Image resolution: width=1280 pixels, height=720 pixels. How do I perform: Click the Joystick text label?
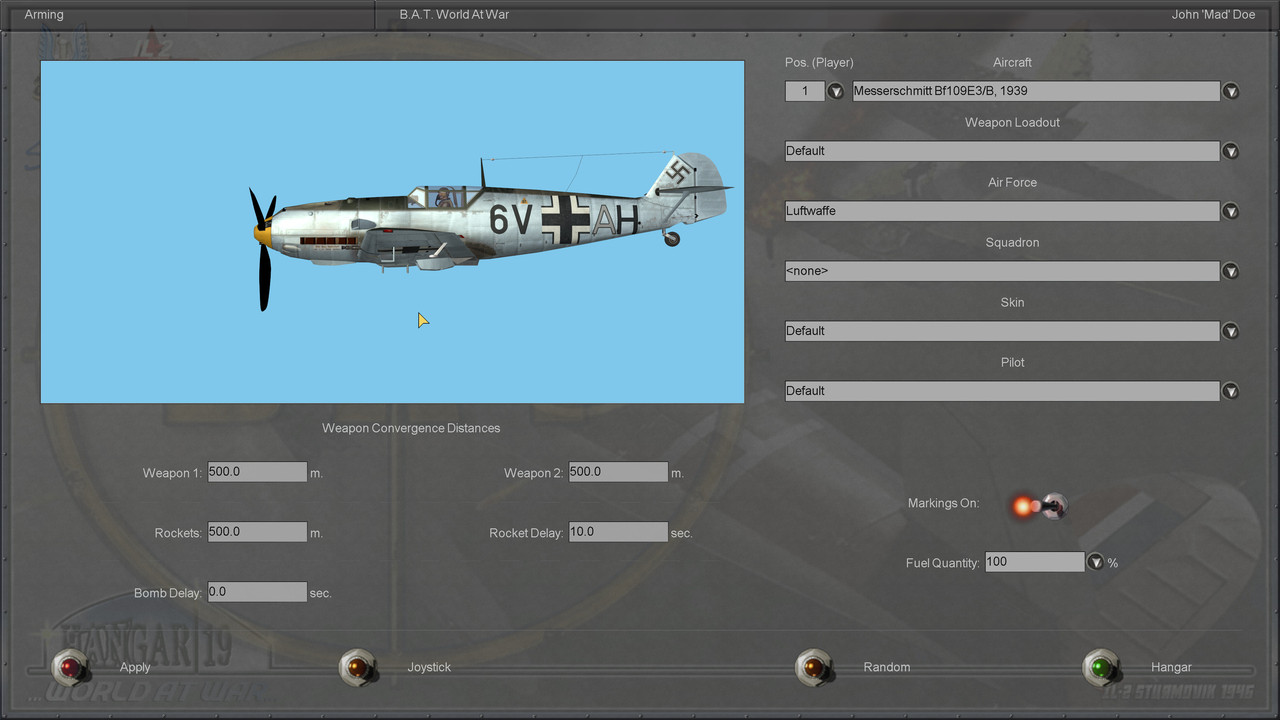tap(429, 667)
